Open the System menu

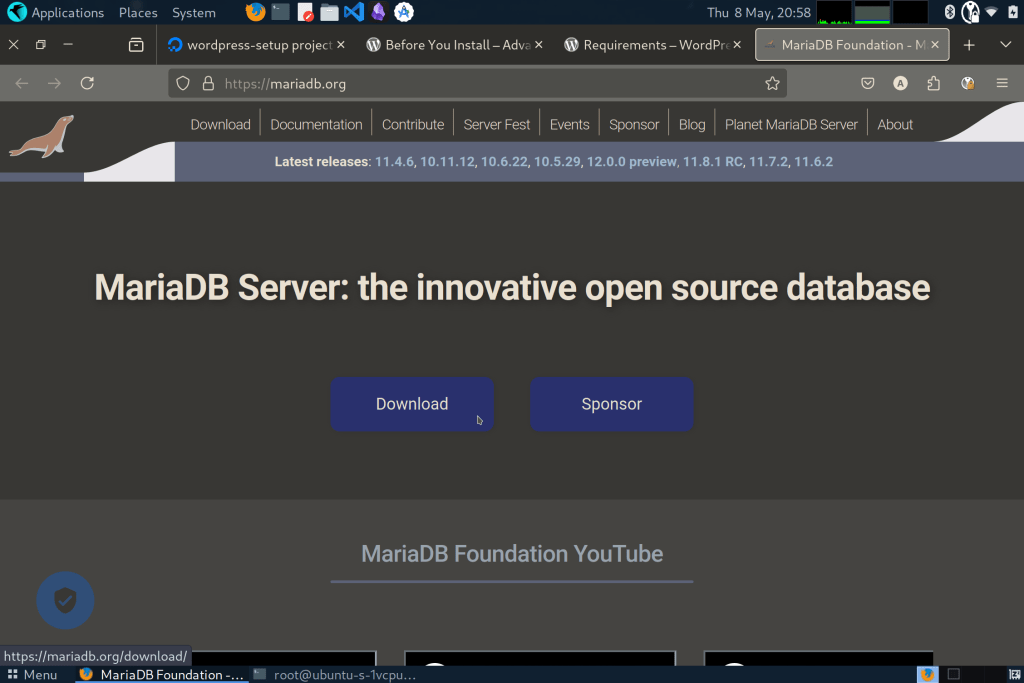[x=193, y=12]
